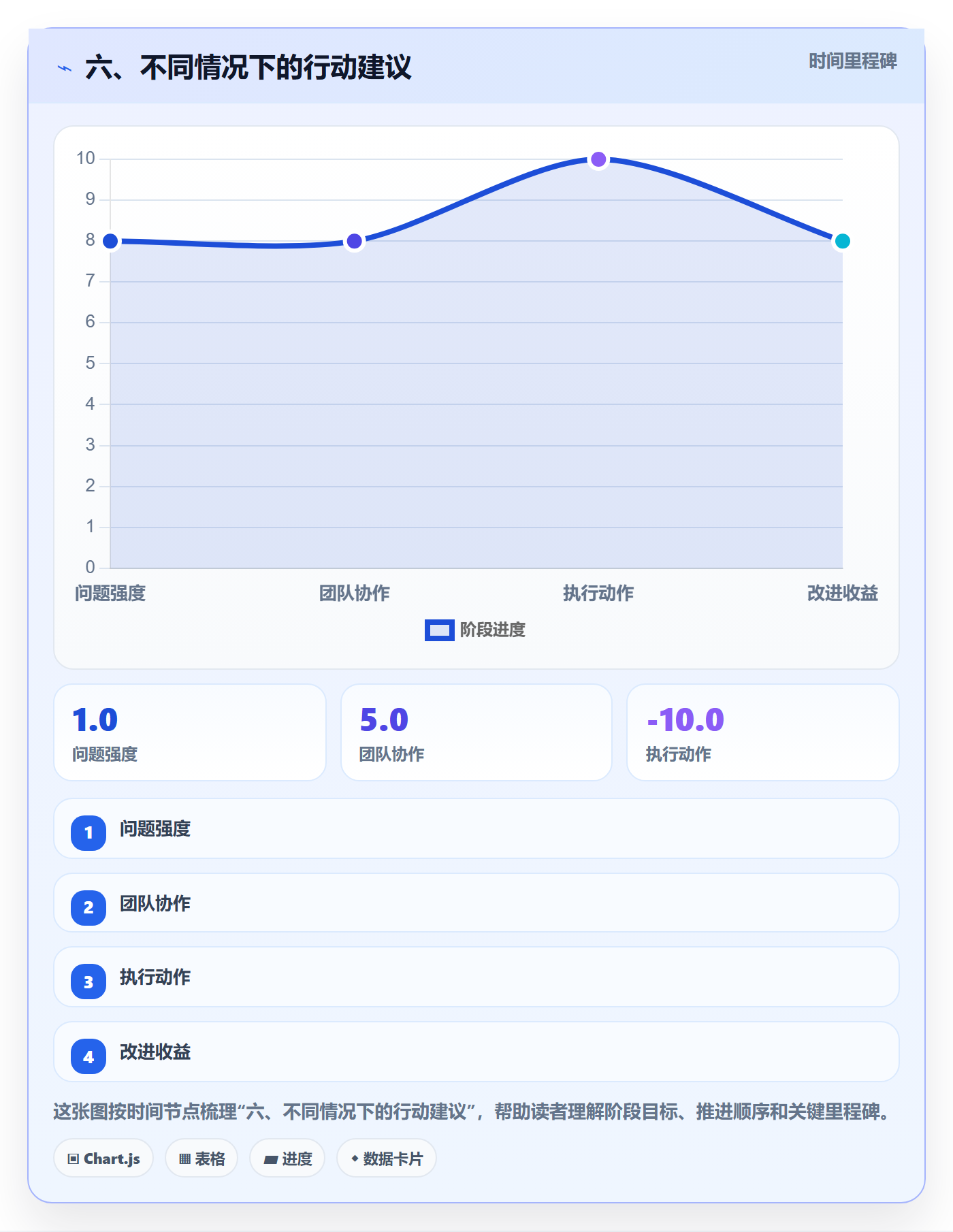Click the 进度 tag chip
This screenshot has height=1232, width=953.
point(287,1158)
